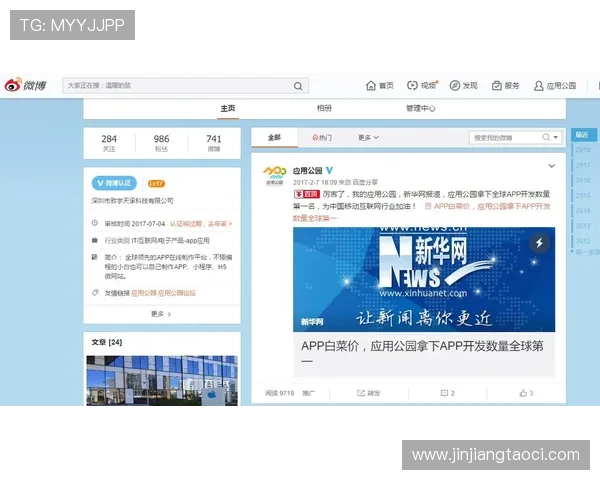Click the Lv17 level badge

156,183
